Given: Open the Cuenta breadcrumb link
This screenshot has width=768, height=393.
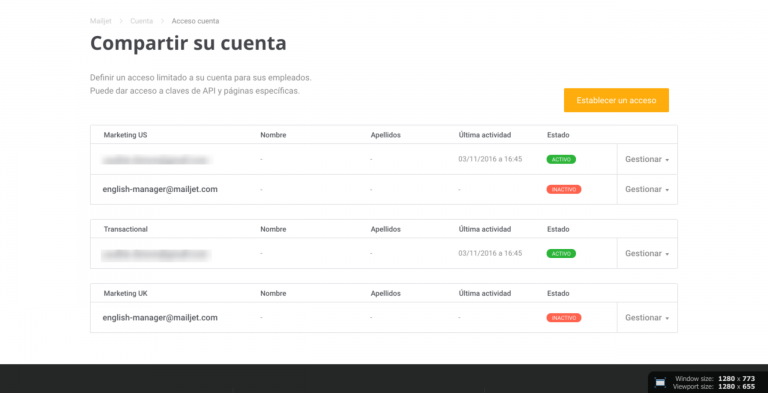Looking at the screenshot, I should coord(142,21).
